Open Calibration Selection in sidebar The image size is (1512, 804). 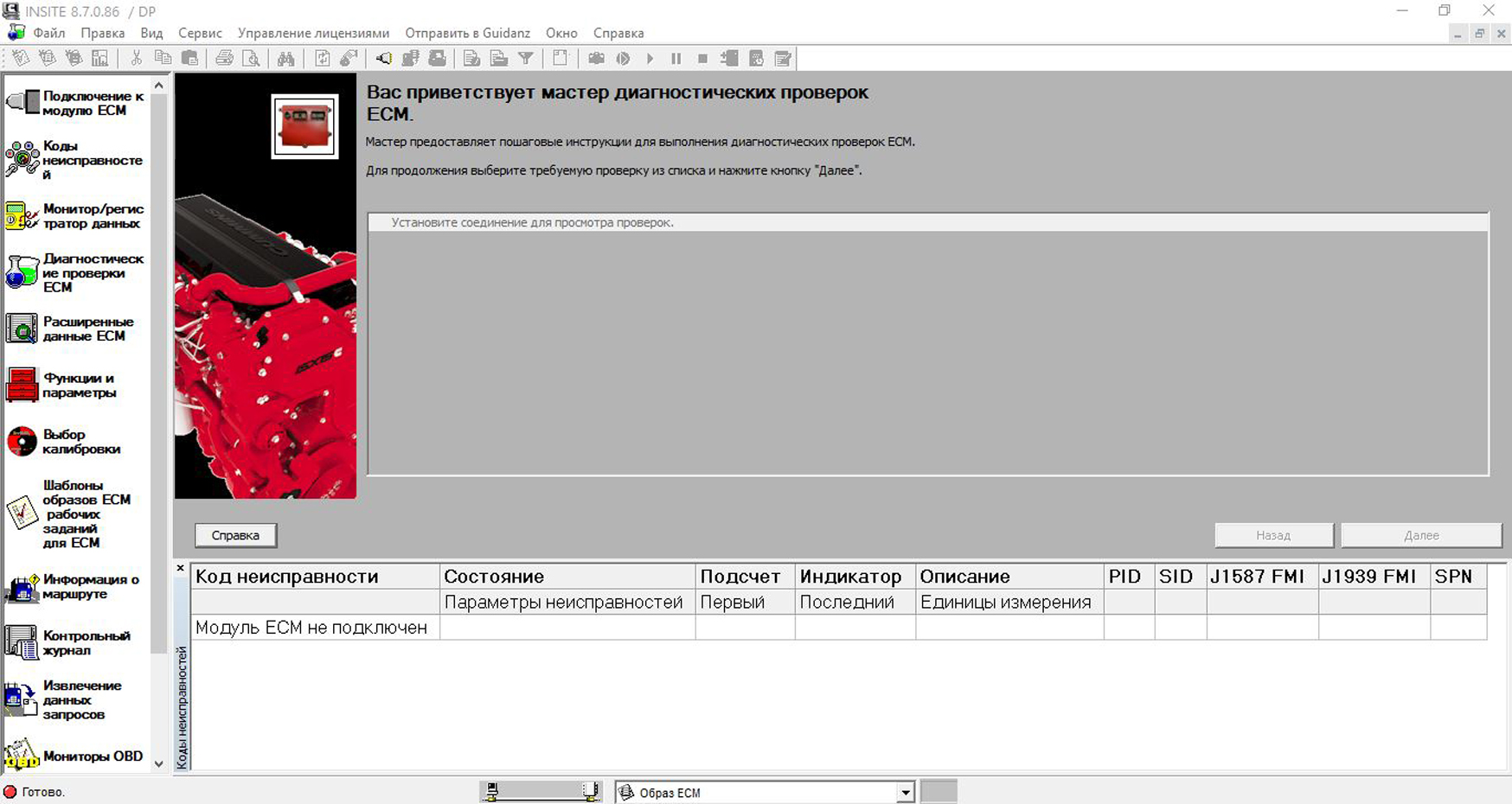click(x=76, y=442)
